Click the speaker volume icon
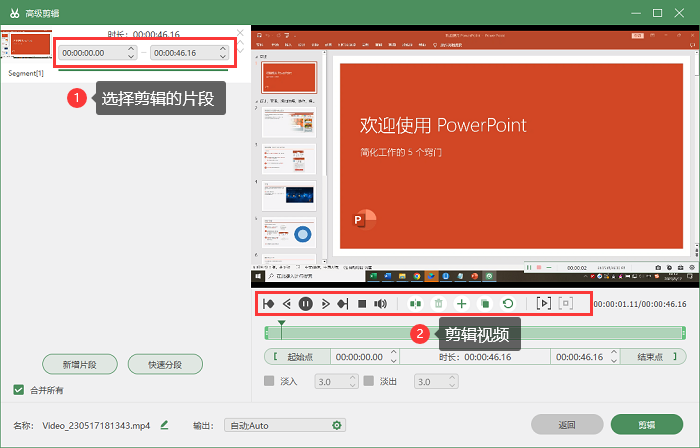700x448 pixels. (380, 304)
